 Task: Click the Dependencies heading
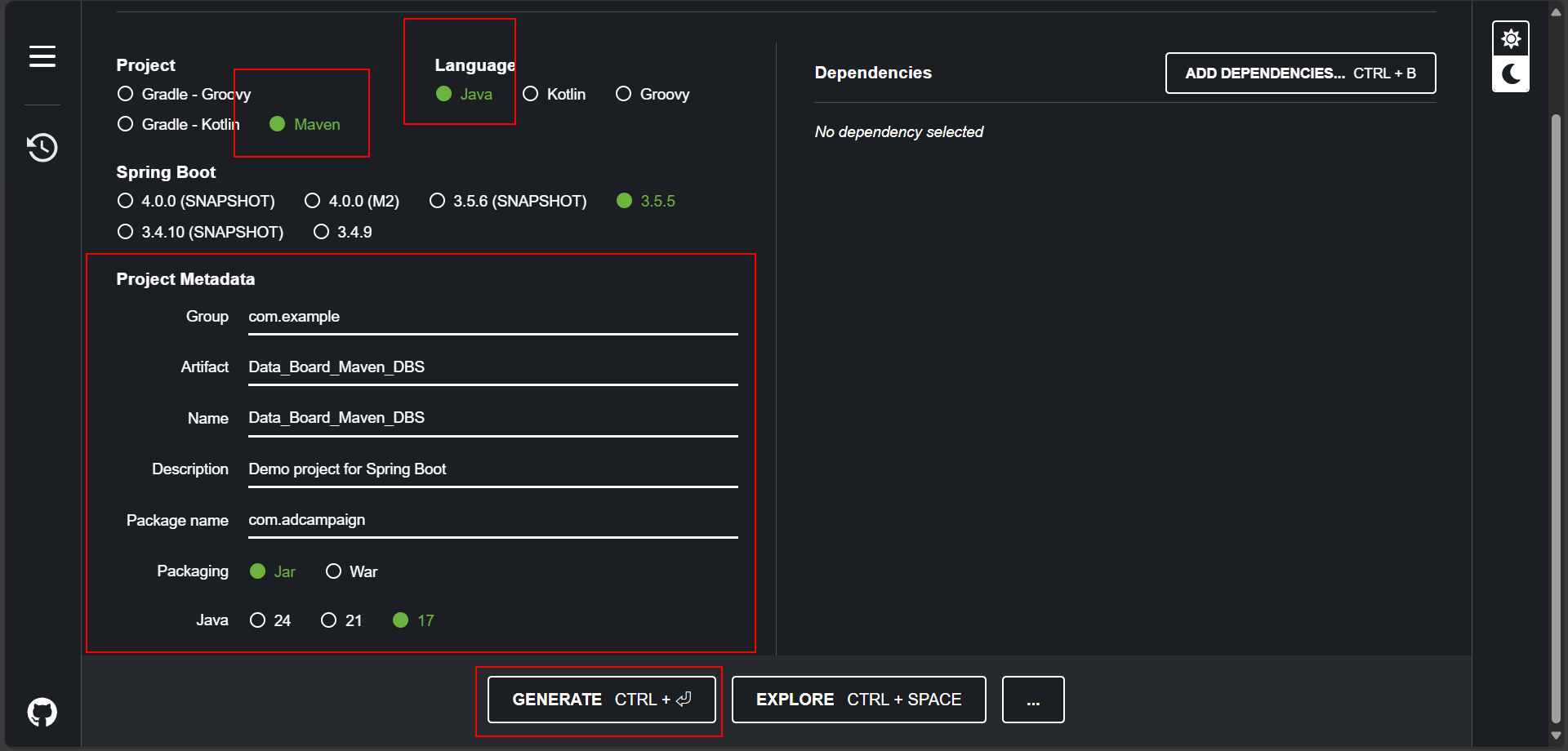(x=873, y=73)
